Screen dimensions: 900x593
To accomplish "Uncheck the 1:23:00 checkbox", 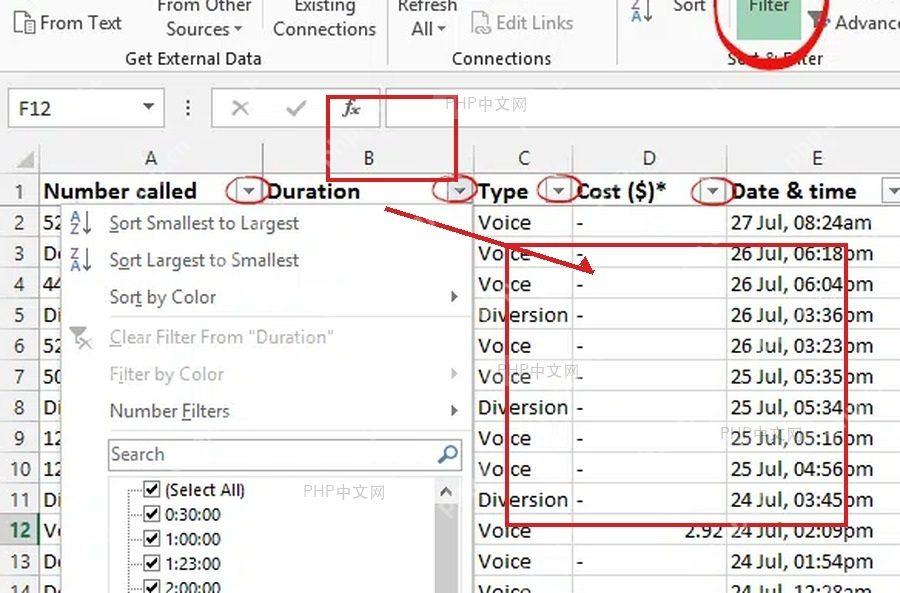I will pos(152,563).
